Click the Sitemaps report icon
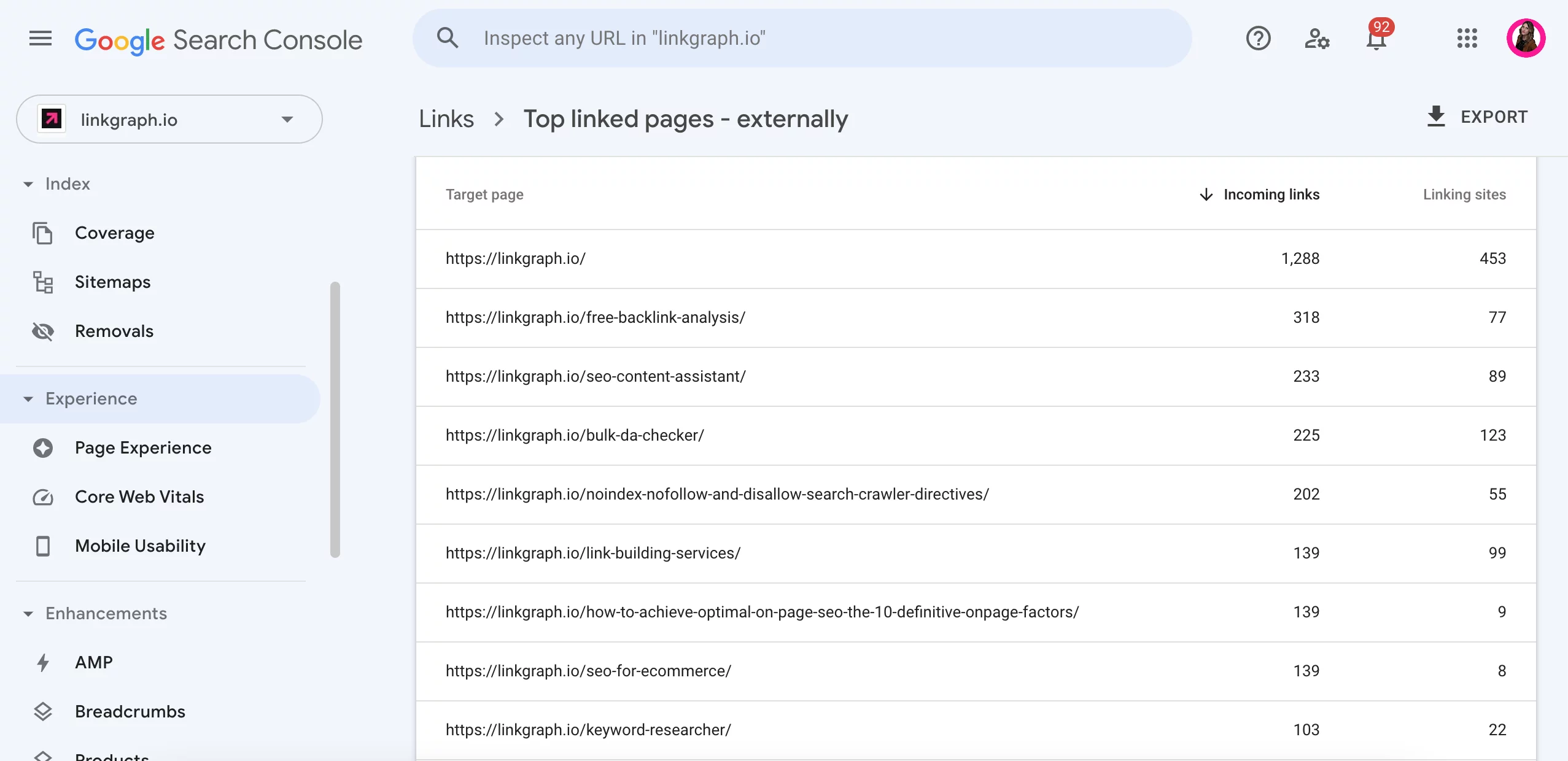This screenshot has height=761, width=1568. coord(42,282)
